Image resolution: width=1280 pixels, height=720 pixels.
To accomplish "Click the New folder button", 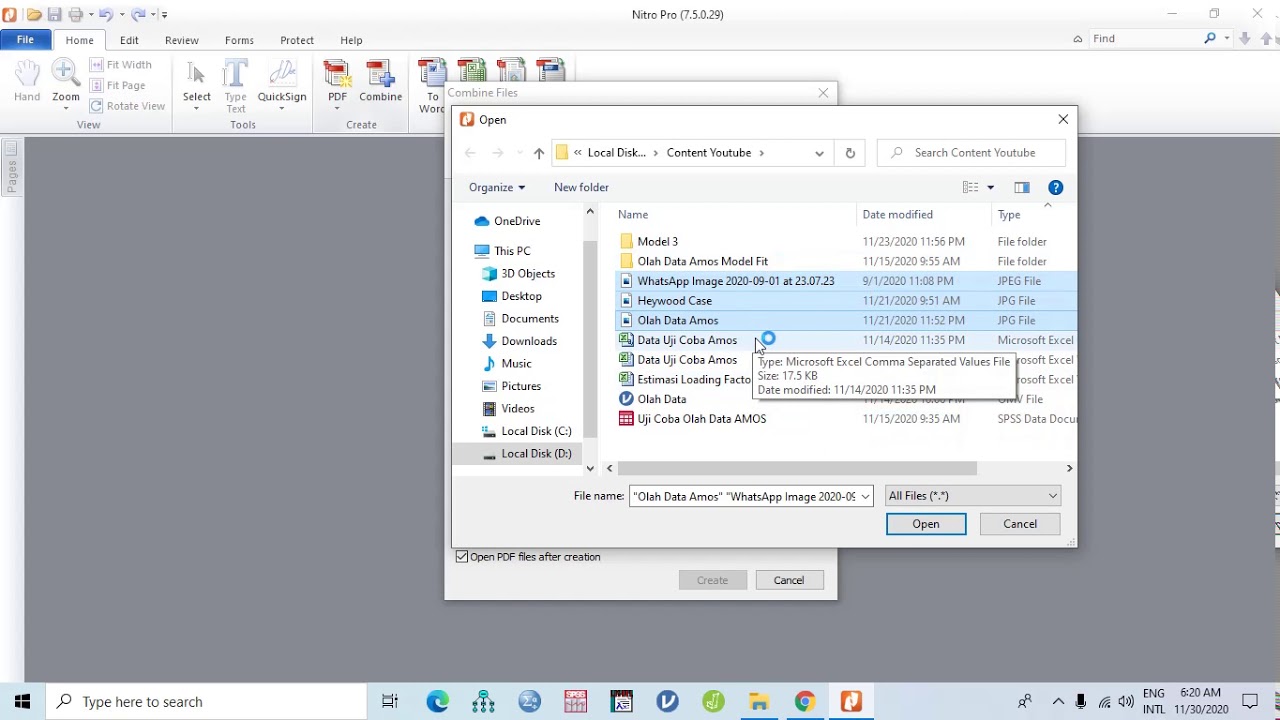I will click(581, 187).
